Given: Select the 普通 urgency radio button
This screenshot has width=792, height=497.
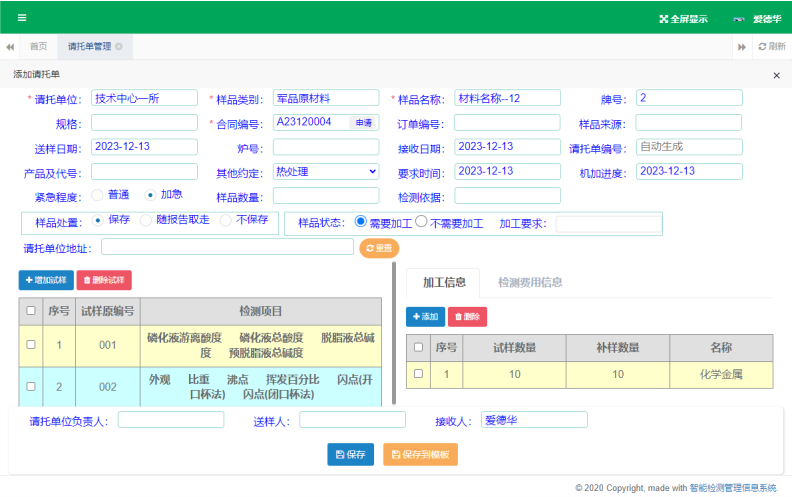Looking at the screenshot, I should pos(97,195).
